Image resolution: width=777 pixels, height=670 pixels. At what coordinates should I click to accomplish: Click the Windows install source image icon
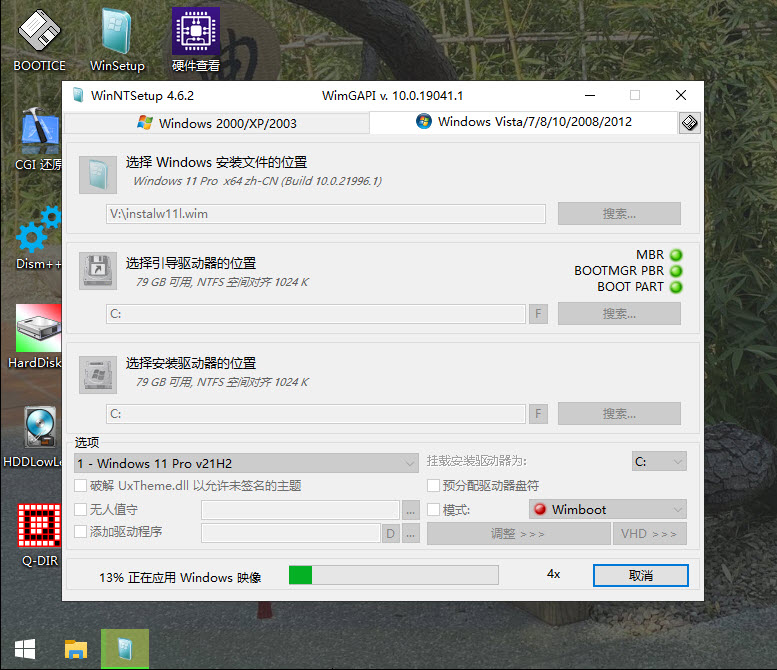point(98,175)
